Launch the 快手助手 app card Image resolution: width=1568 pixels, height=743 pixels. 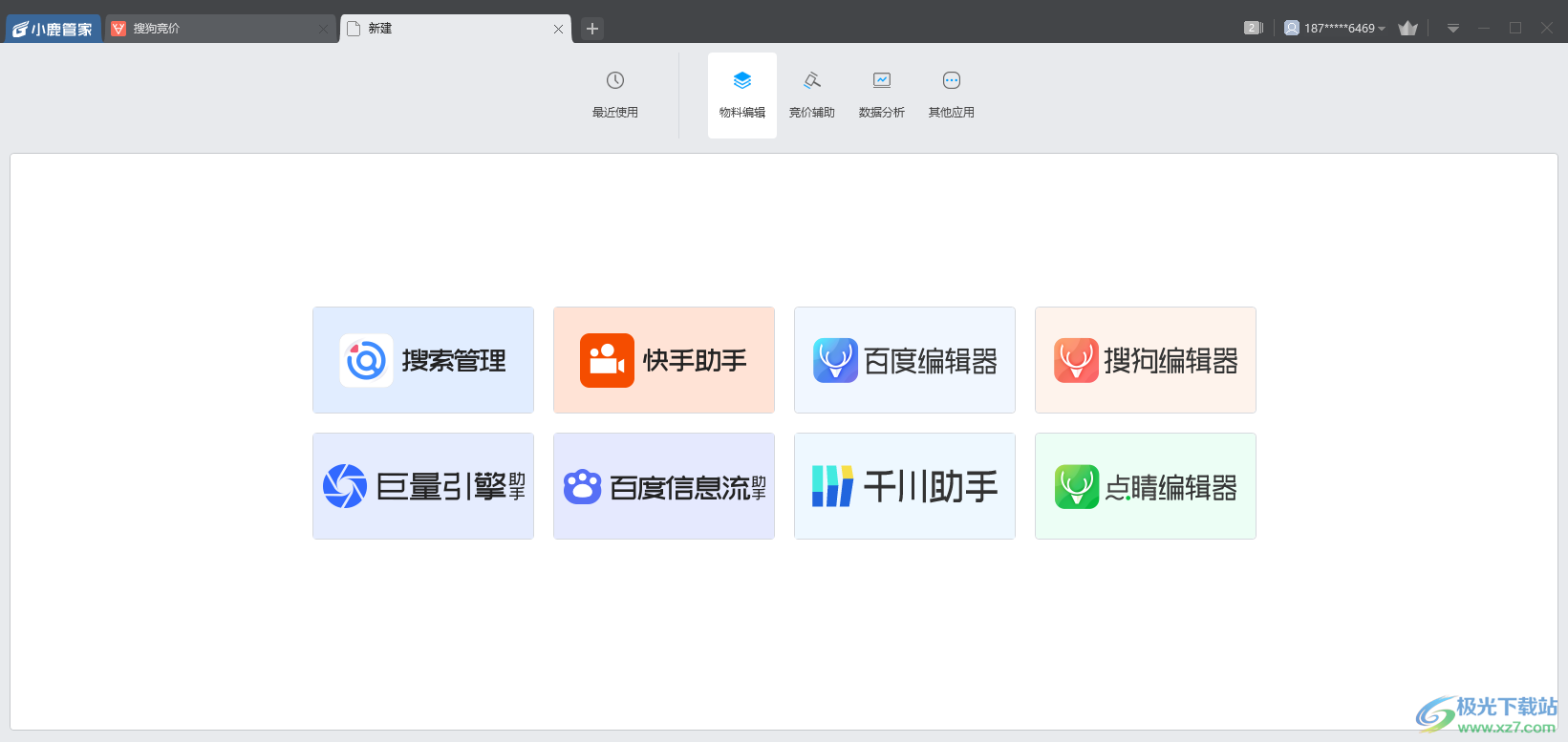[x=664, y=360]
